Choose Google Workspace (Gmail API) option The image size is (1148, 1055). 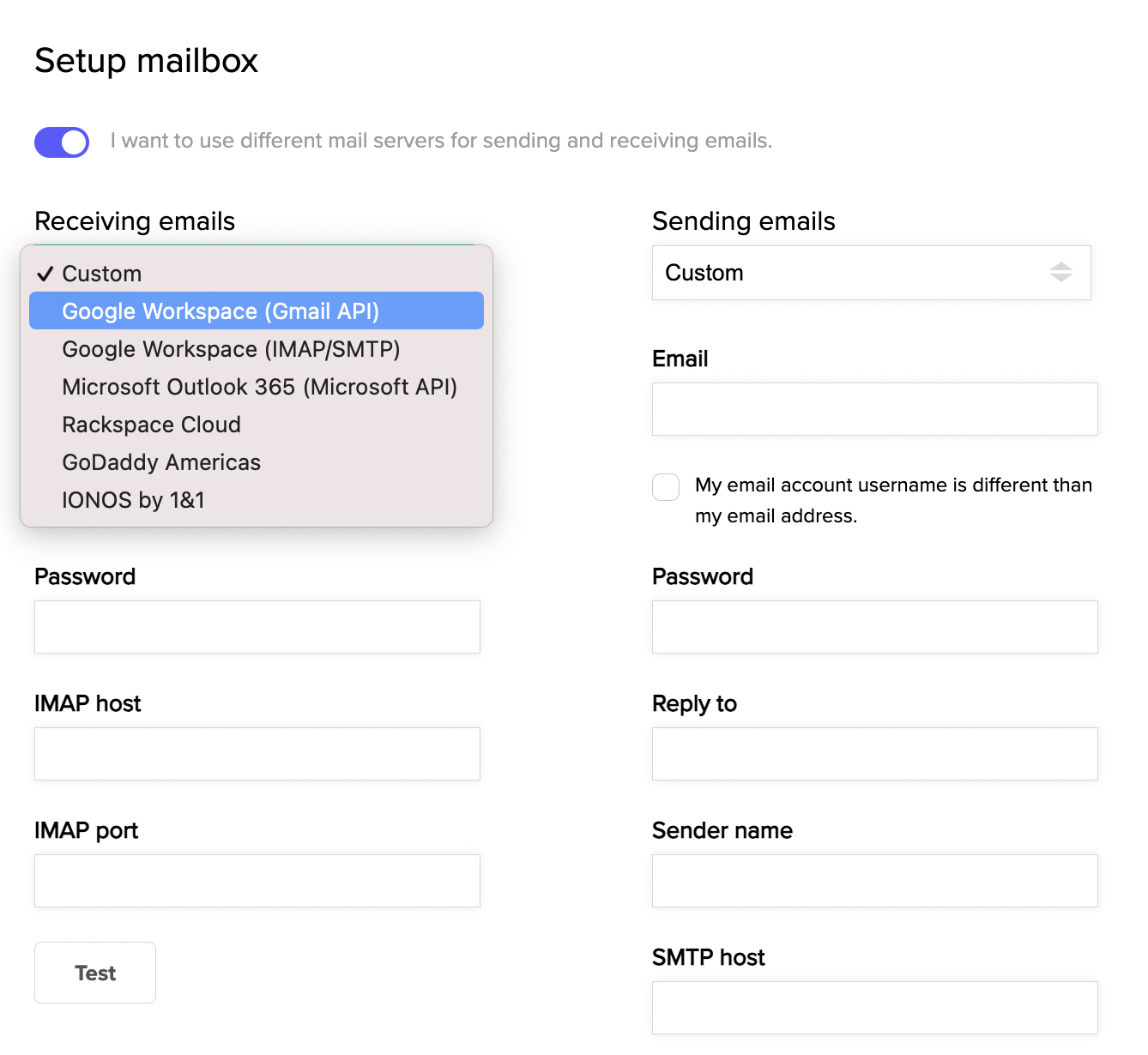coord(257,310)
